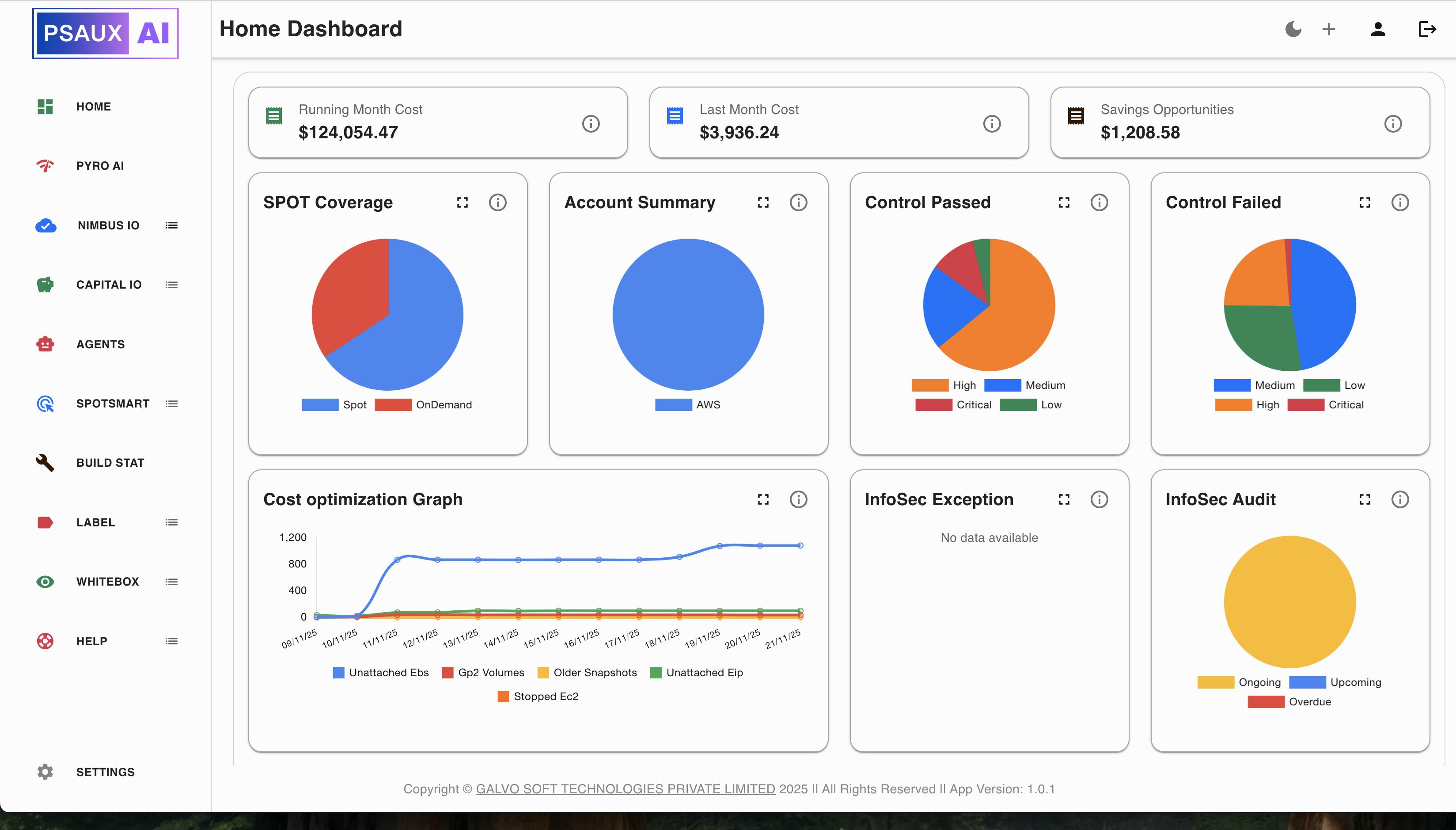1456x830 pixels.
Task: Open LABEL sidebar entry
Action: click(x=95, y=522)
